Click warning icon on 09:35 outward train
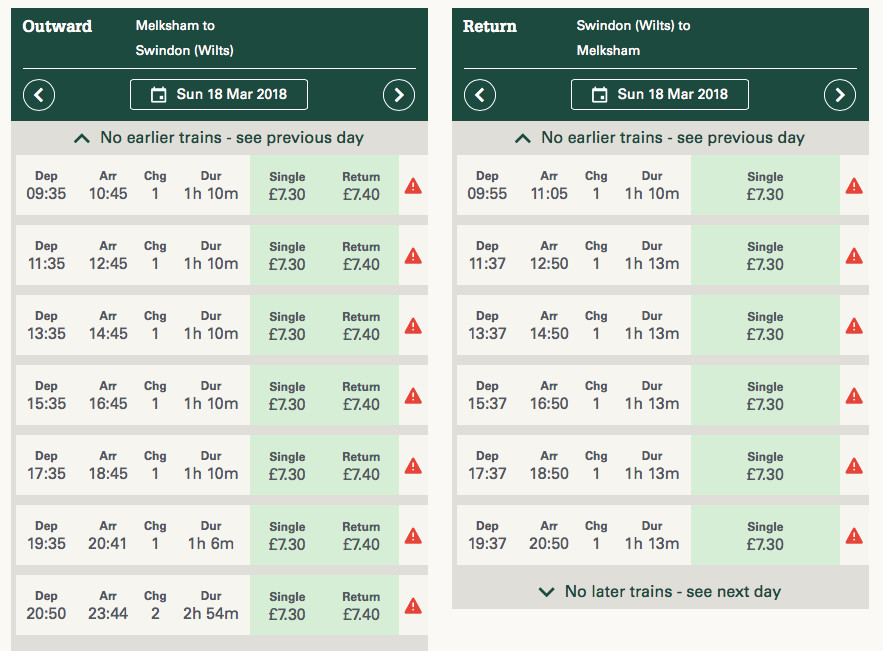The image size is (883, 651). pyautogui.click(x=413, y=185)
